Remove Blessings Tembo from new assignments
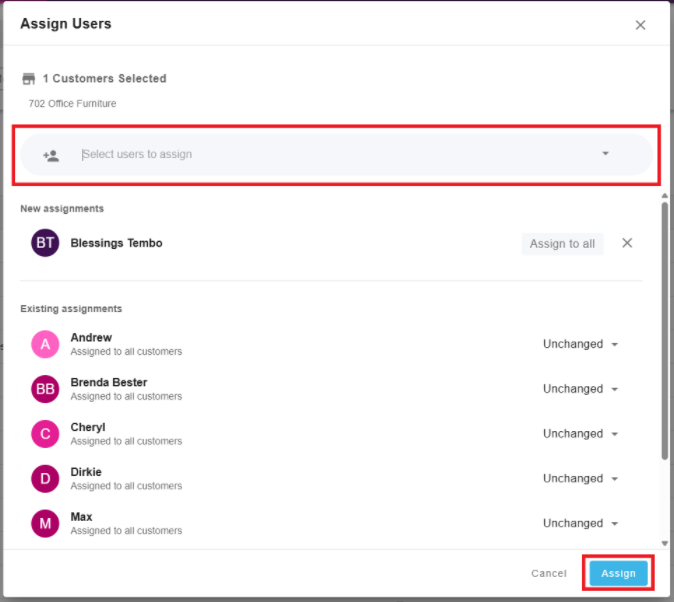 tap(627, 243)
